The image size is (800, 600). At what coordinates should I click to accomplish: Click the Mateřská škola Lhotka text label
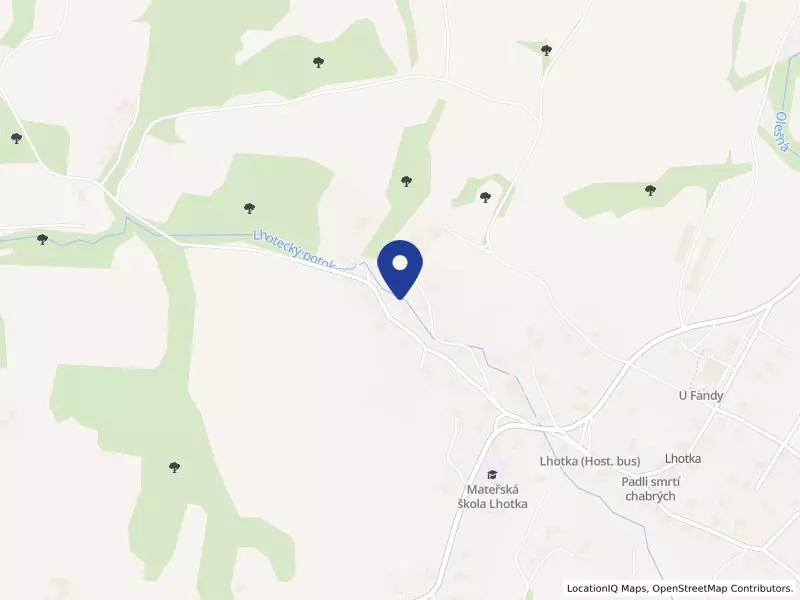coord(492,496)
